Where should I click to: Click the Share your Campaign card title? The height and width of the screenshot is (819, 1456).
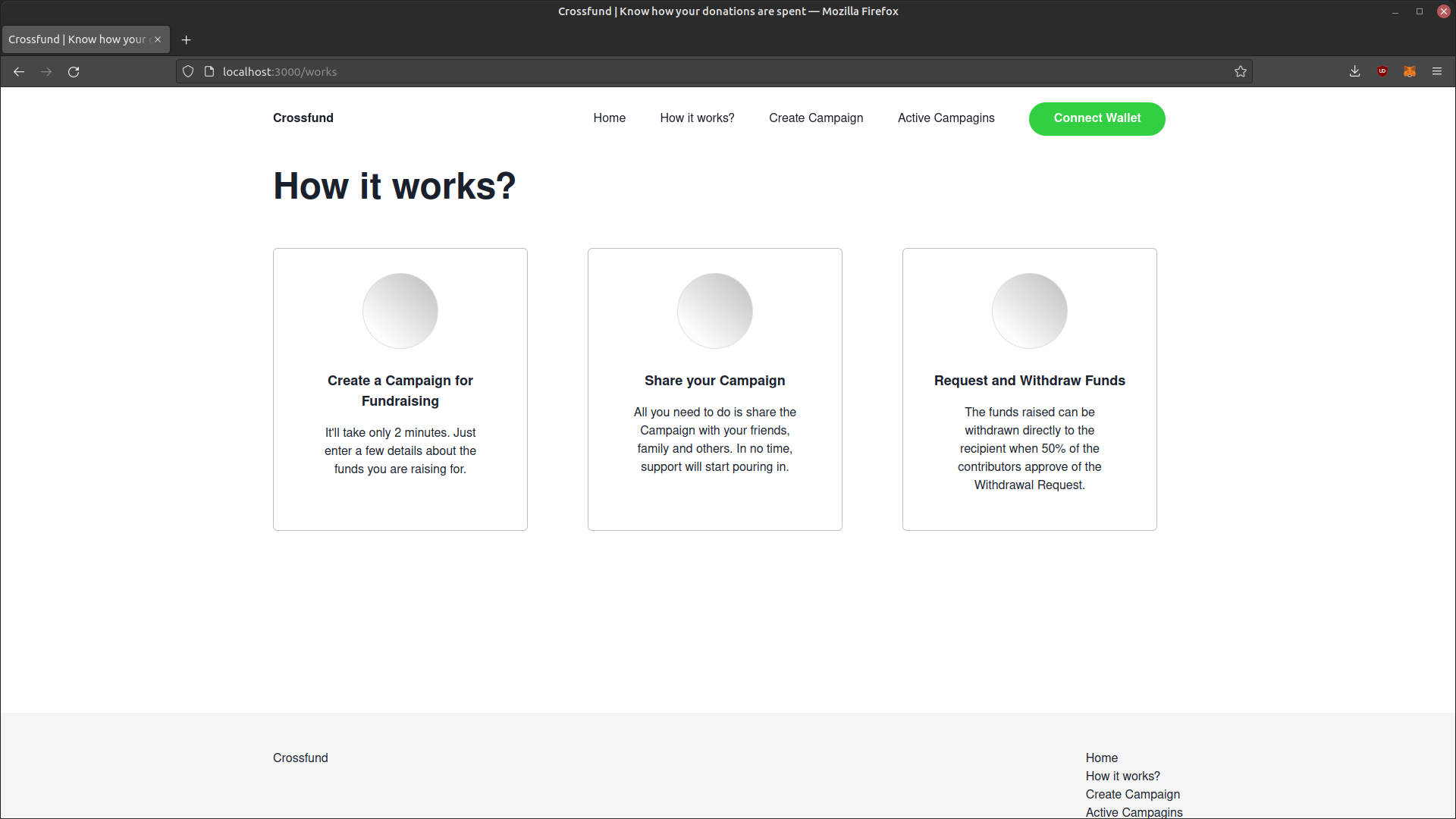click(x=715, y=381)
